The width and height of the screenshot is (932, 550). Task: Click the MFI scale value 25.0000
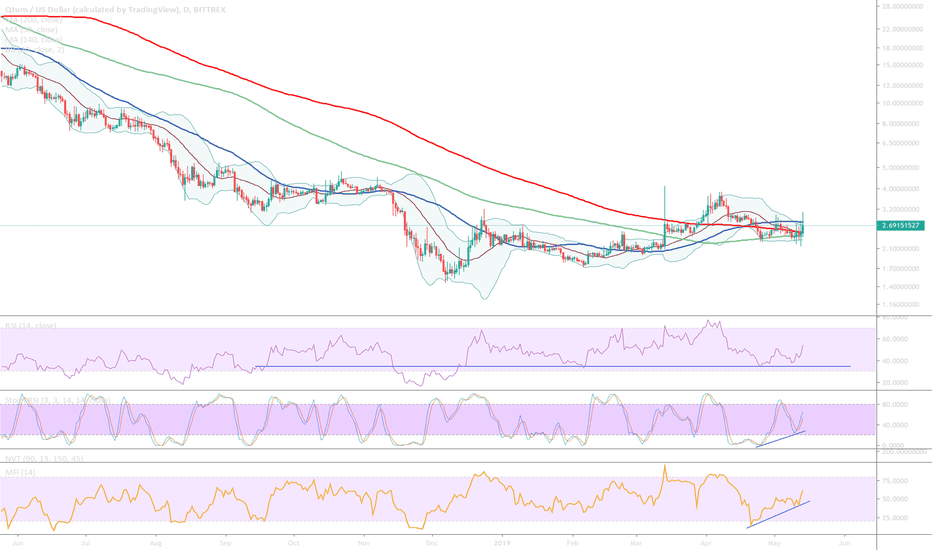(x=895, y=518)
